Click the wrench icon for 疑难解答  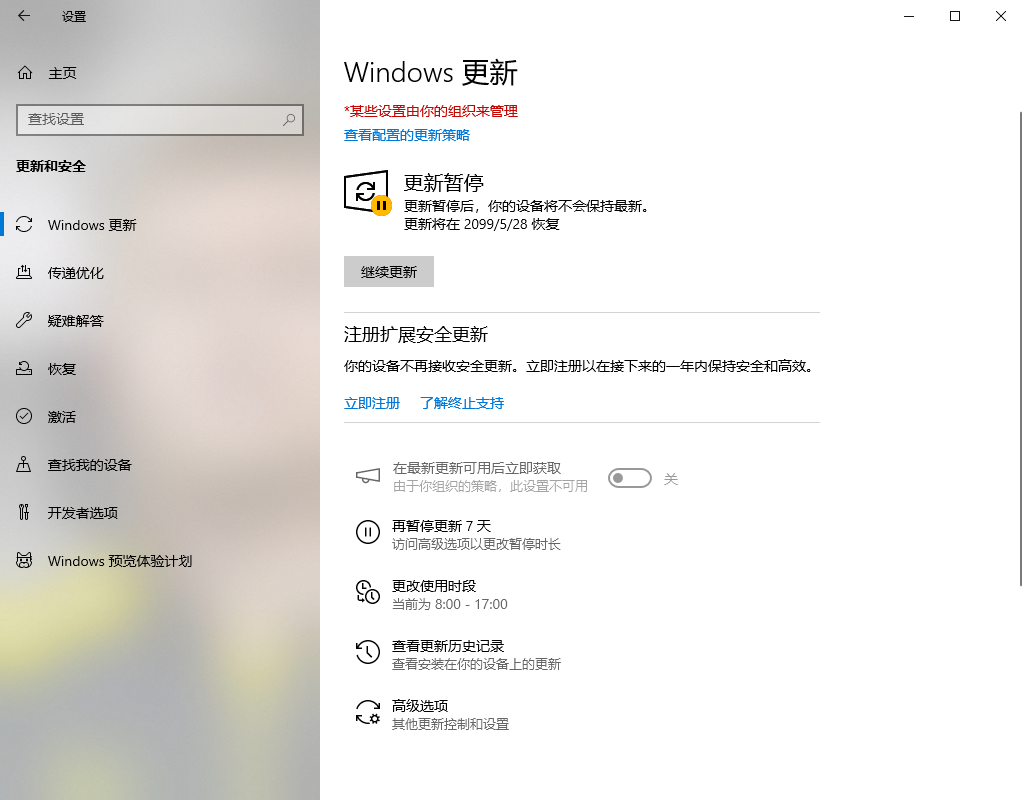(24, 321)
